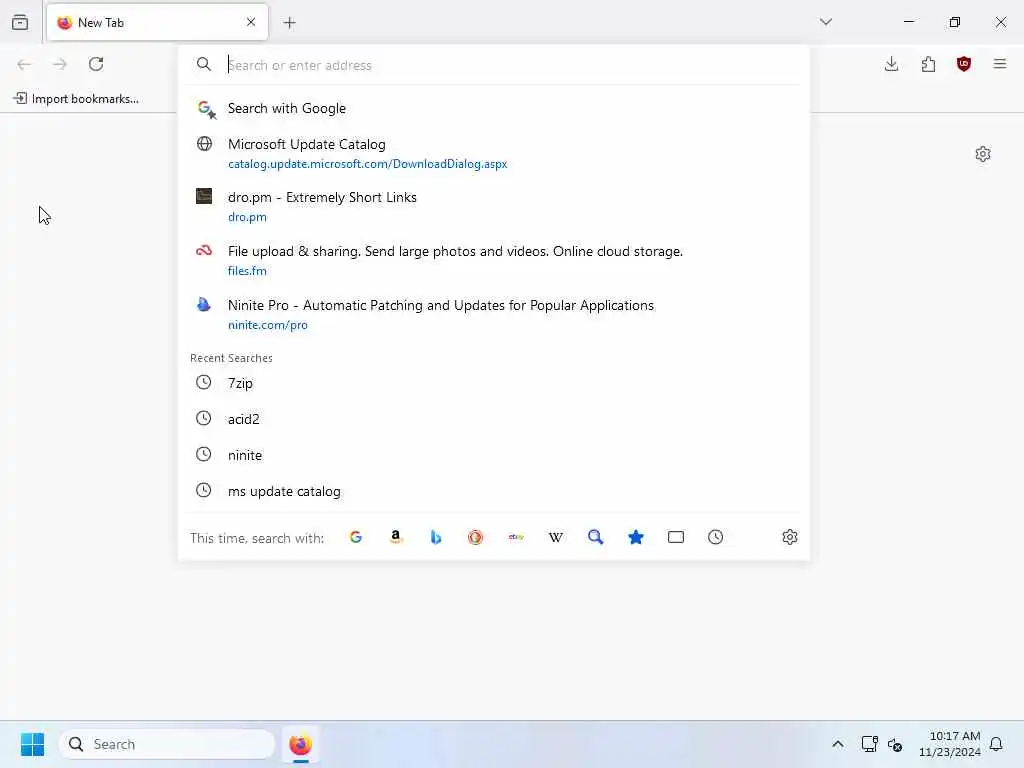Open the Extensions puzzle icon

pyautogui.click(x=928, y=64)
